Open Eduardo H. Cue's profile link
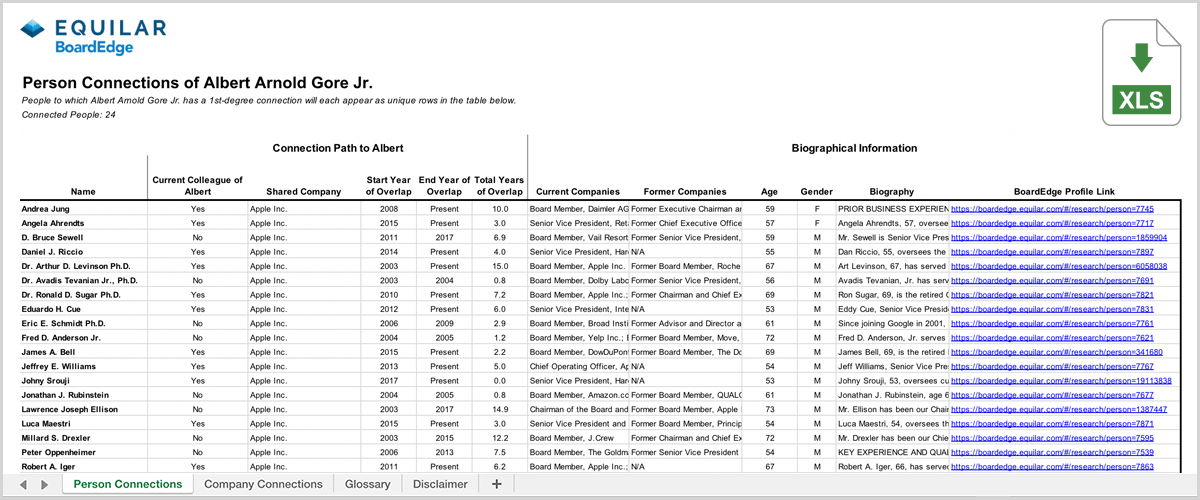The height and width of the screenshot is (500, 1200). [x=1052, y=310]
